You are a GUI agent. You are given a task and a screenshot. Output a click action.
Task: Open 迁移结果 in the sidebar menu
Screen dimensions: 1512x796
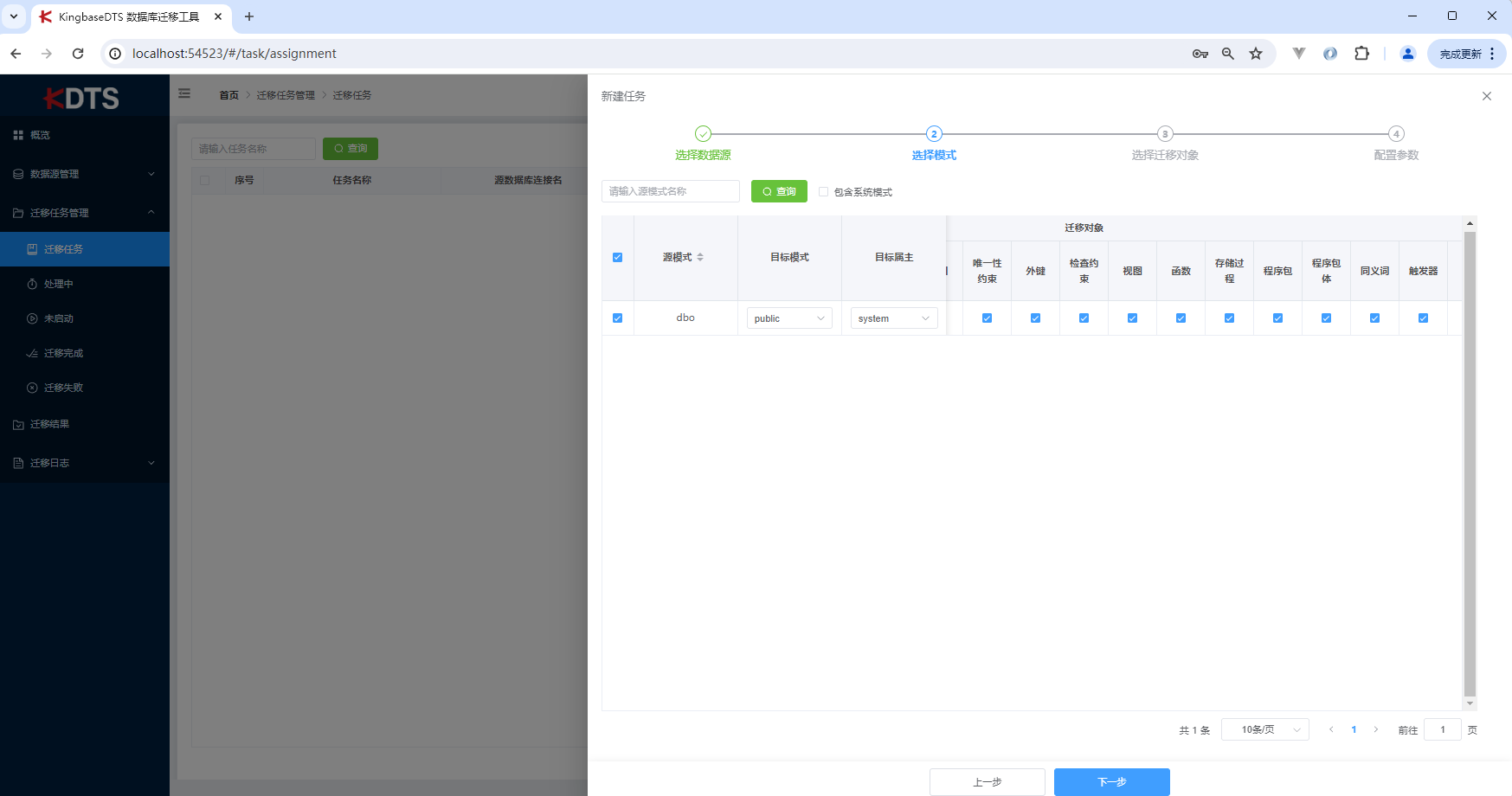(50, 424)
